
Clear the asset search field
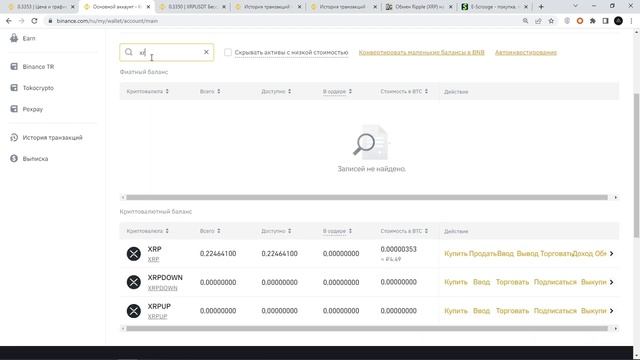[206, 52]
